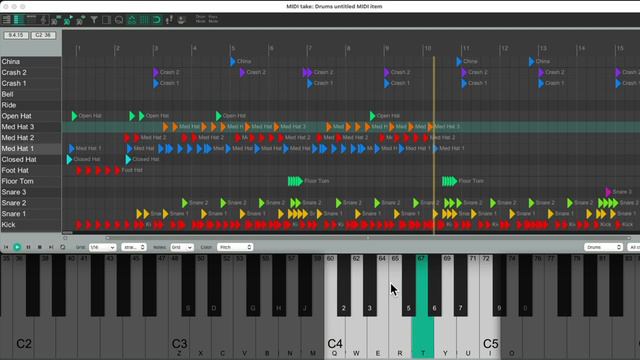Click the black piano key labeled 2
640x360 pixels.
tap(344, 286)
